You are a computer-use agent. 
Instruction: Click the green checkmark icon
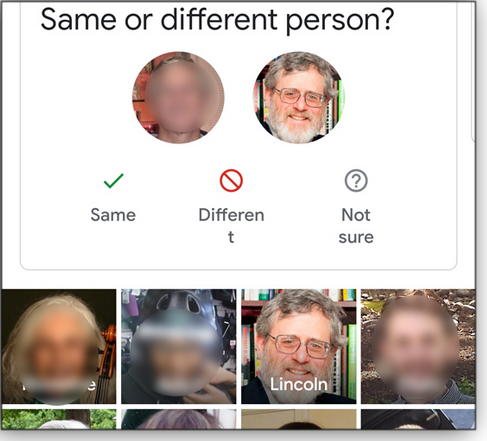(x=113, y=181)
